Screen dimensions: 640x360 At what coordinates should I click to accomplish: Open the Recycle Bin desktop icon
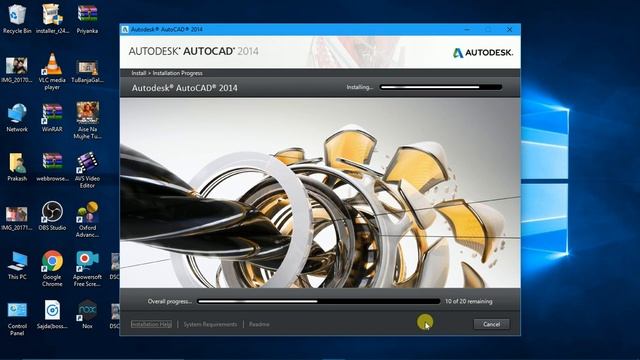(17, 19)
